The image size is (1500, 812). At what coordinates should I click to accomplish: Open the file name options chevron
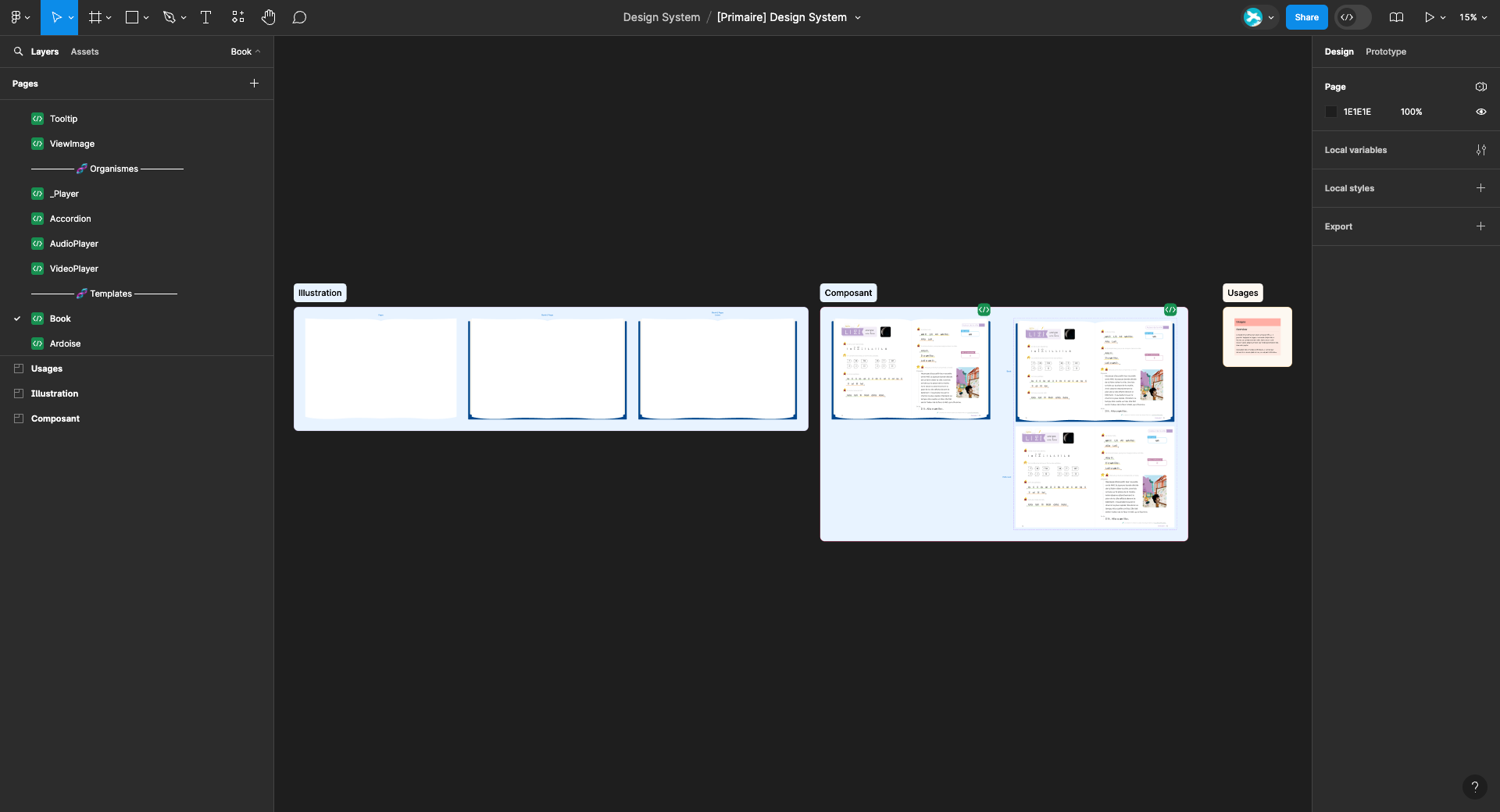(x=858, y=17)
